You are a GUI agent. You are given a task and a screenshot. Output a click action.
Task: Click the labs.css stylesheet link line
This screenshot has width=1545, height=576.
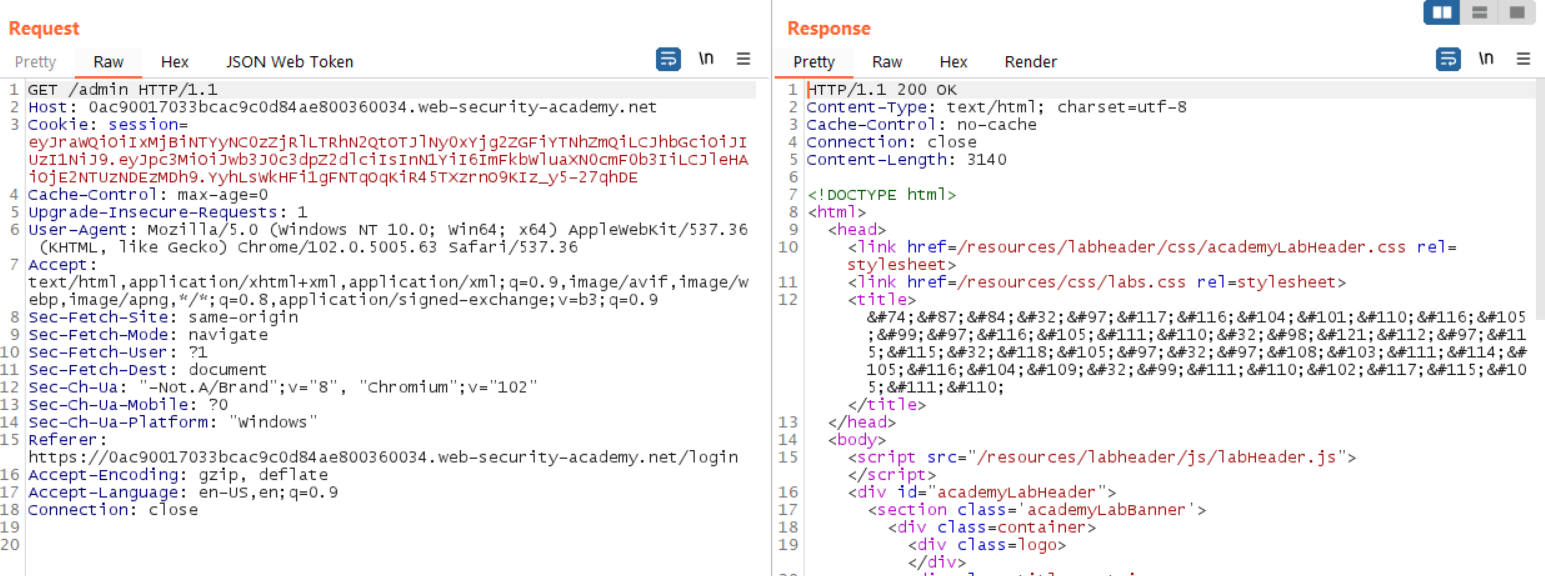tap(1096, 282)
